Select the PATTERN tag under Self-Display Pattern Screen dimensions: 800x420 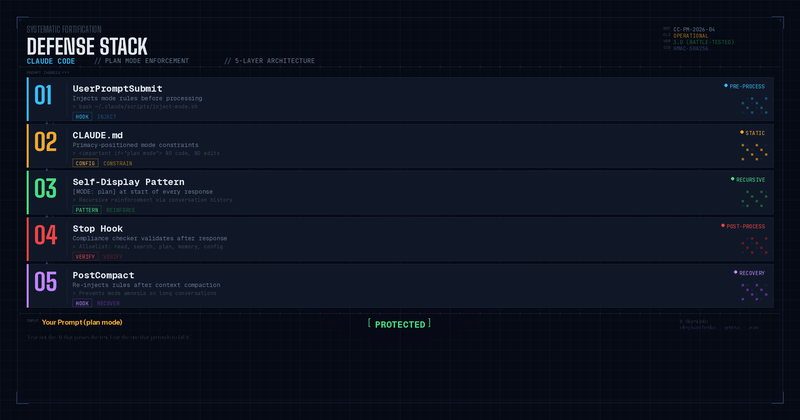point(87,210)
